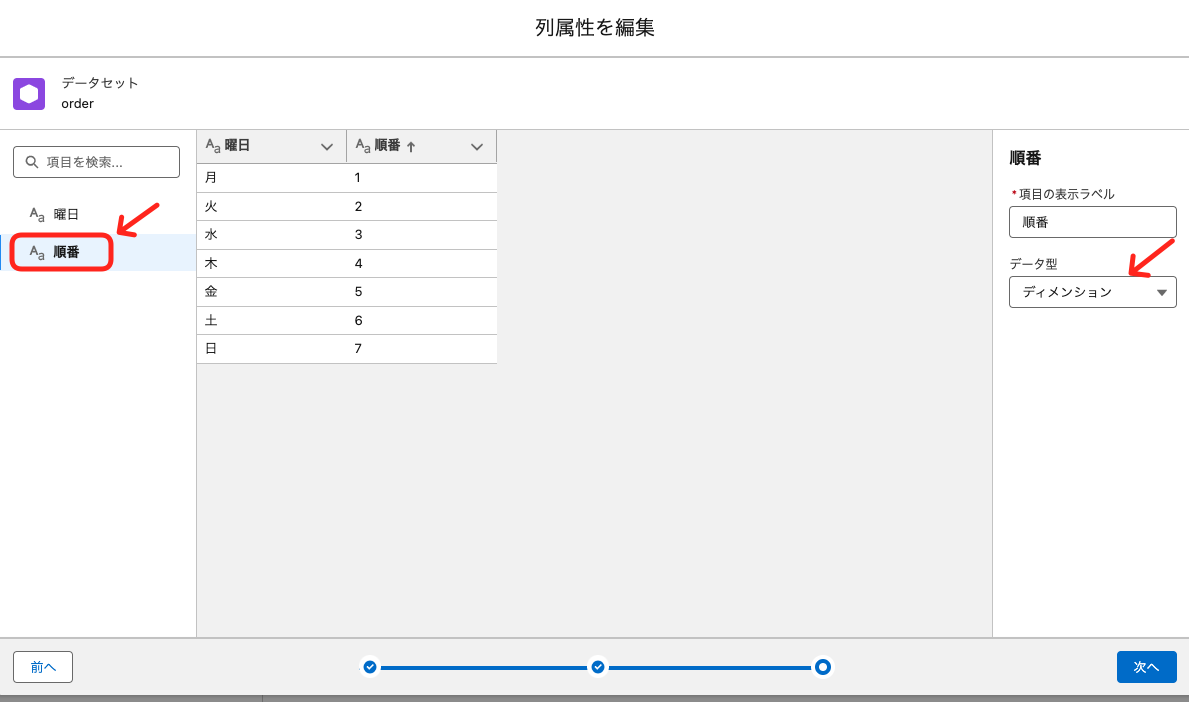Click the purple dataset hexagon icon
Screen dimensions: 1189x702
point(29,93)
